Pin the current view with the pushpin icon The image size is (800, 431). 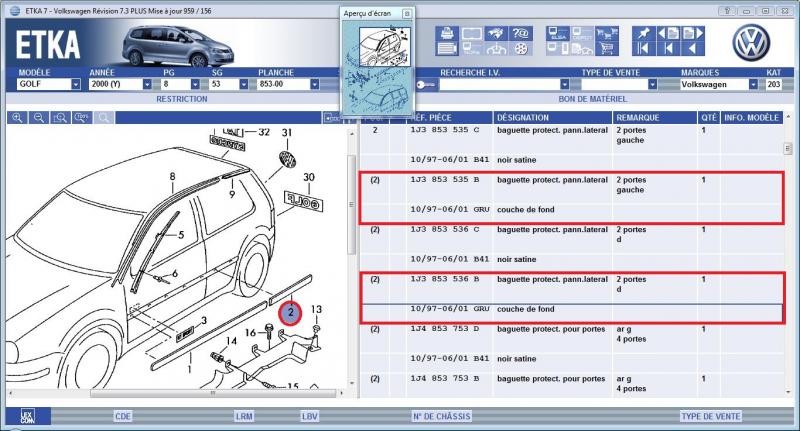(644, 33)
